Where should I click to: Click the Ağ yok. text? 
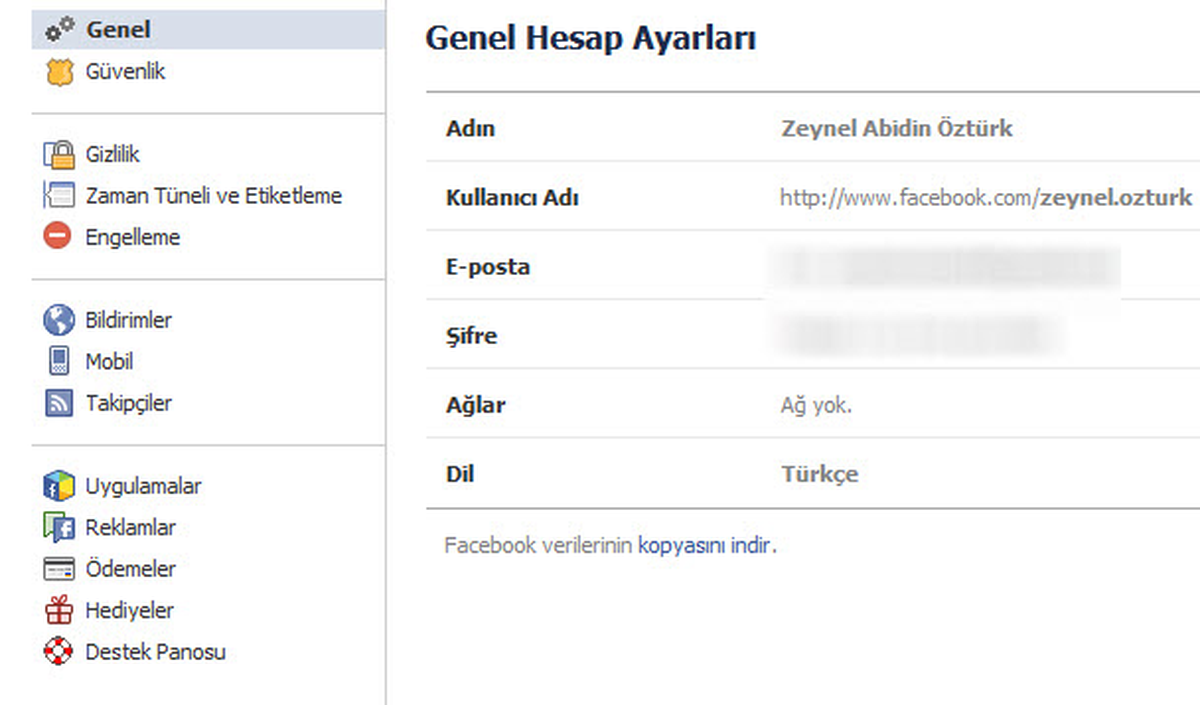817,405
